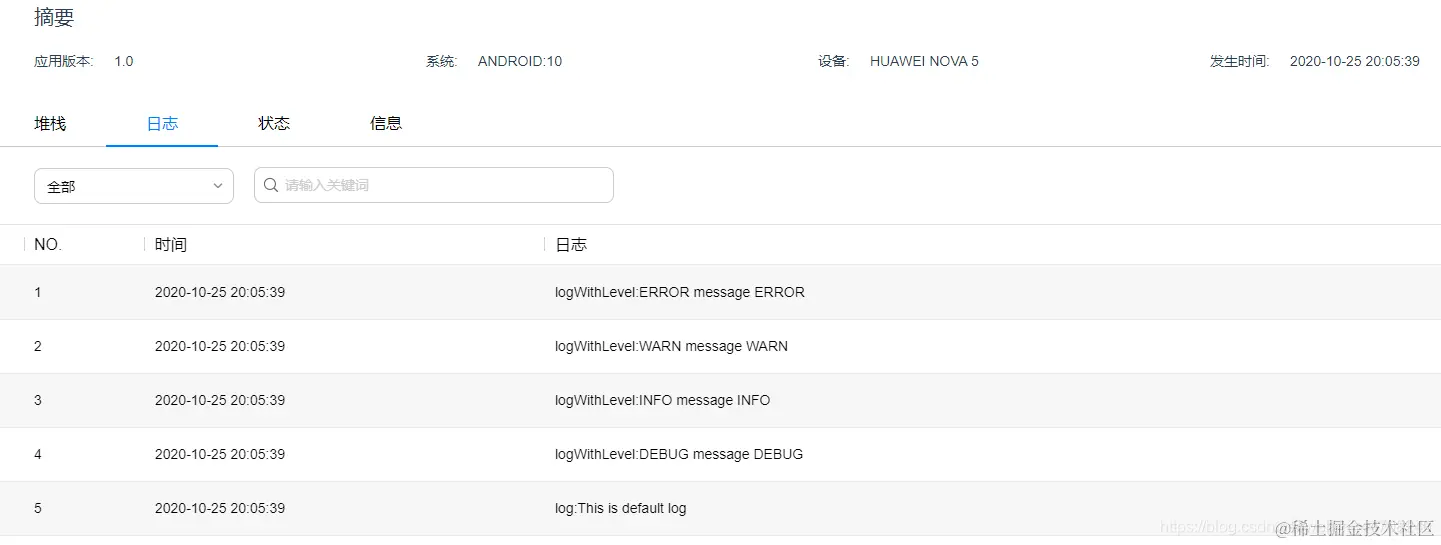
Task: Click row number 1 cell
Action: click(38, 293)
